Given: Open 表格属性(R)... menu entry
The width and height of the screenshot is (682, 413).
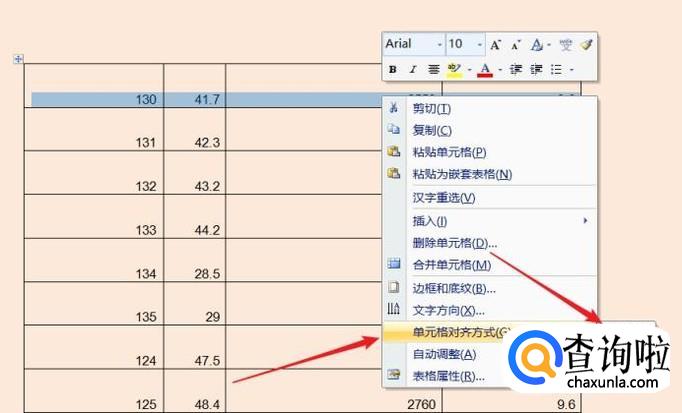Looking at the screenshot, I should tap(448, 376).
